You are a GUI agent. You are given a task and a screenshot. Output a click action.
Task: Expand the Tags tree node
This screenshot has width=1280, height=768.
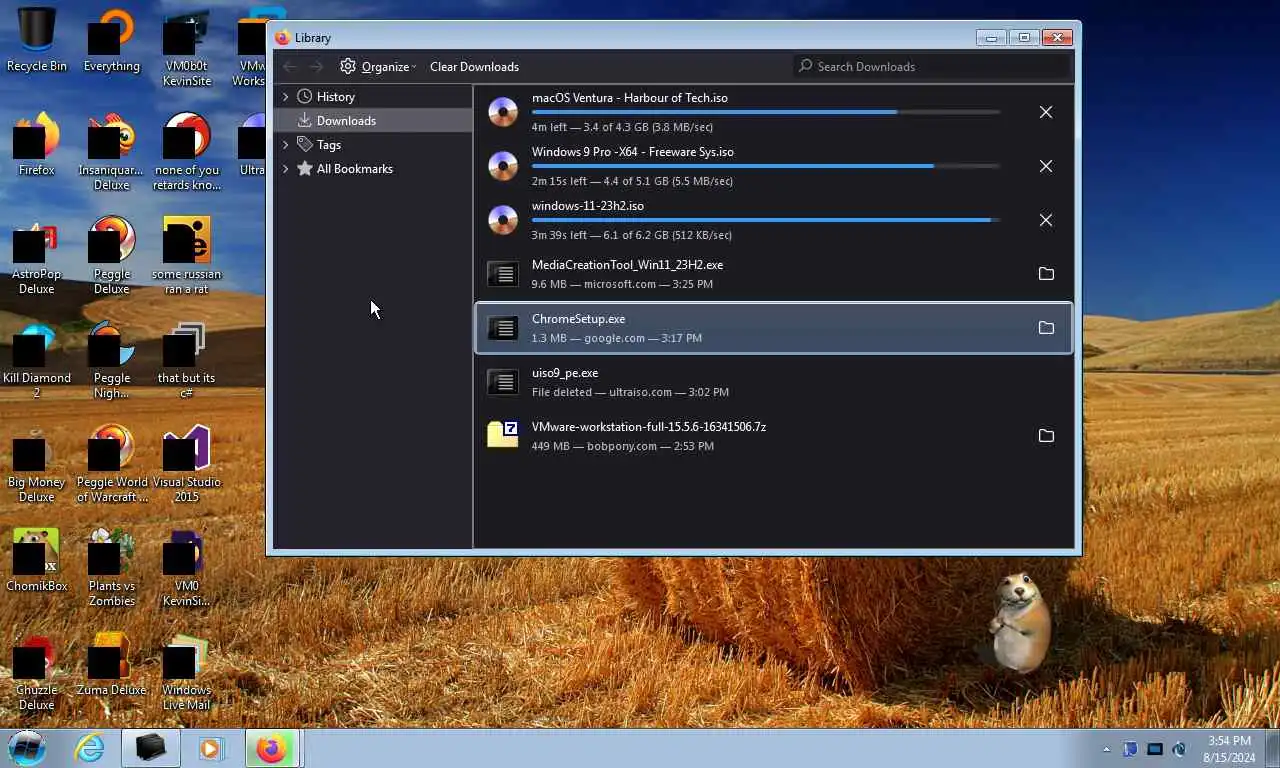285,145
